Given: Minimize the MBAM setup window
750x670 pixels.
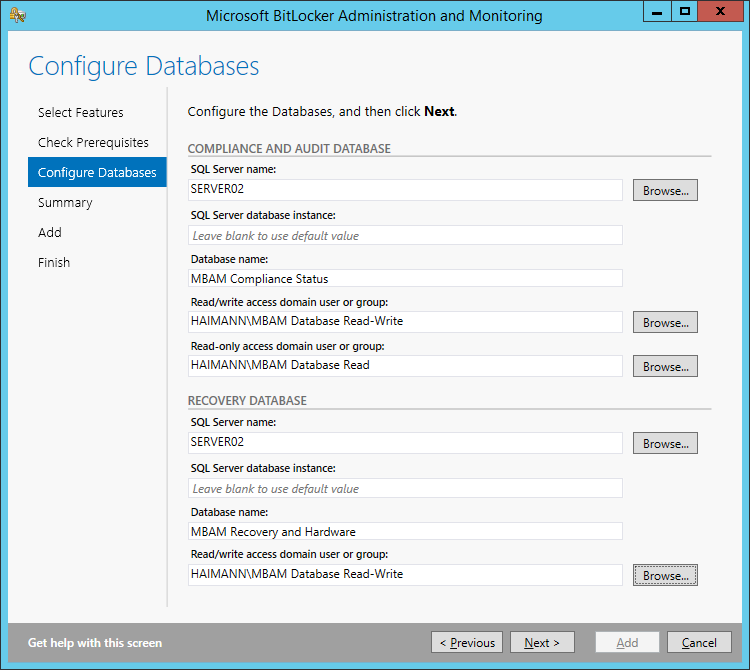Looking at the screenshot, I should (657, 11).
